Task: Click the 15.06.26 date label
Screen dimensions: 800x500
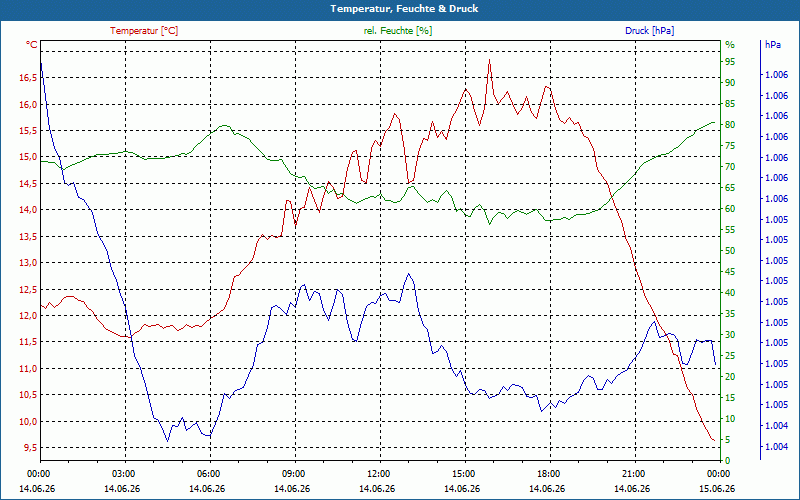Action: (x=717, y=489)
